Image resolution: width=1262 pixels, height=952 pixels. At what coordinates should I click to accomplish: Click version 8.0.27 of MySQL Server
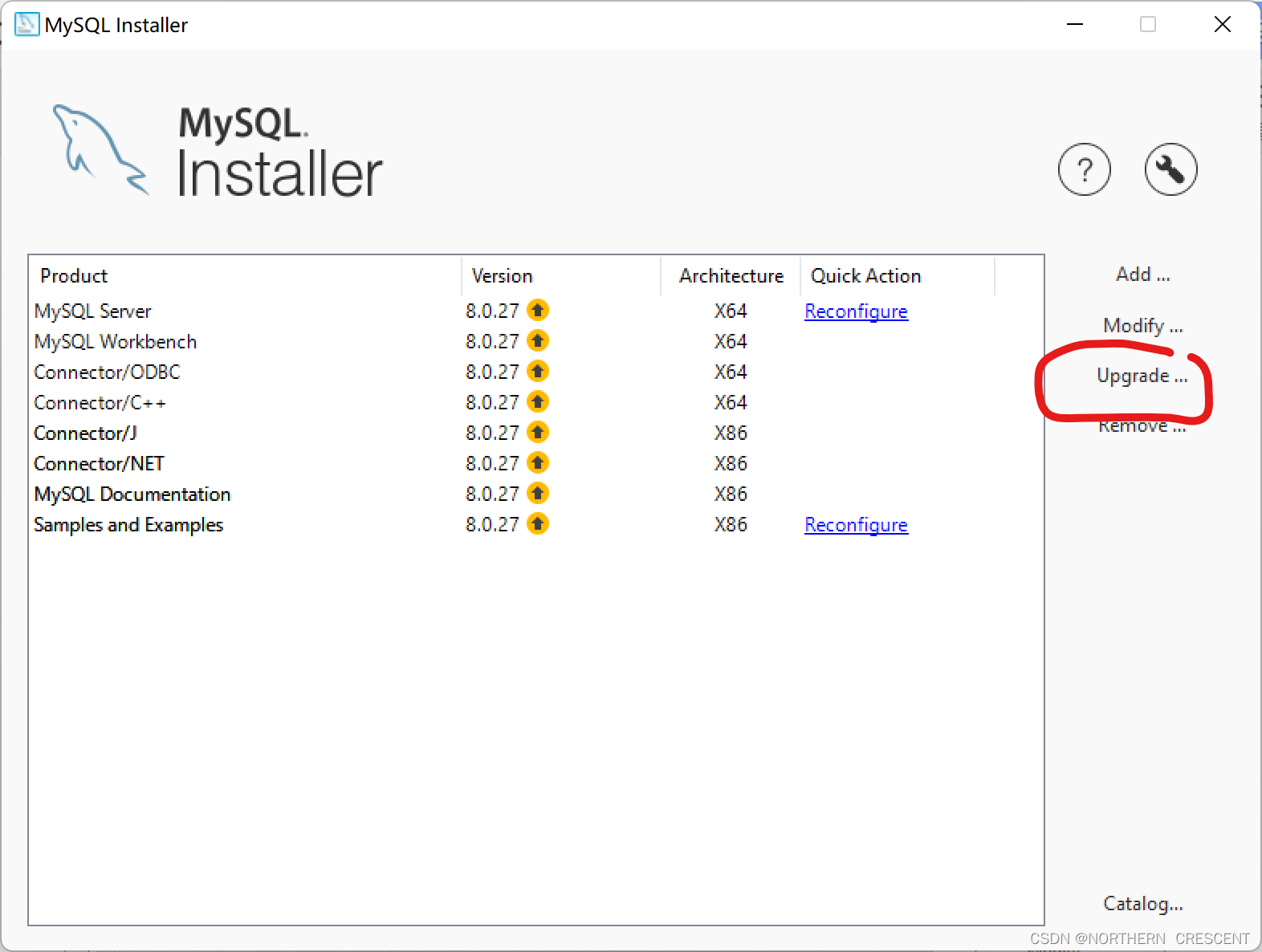(x=492, y=311)
